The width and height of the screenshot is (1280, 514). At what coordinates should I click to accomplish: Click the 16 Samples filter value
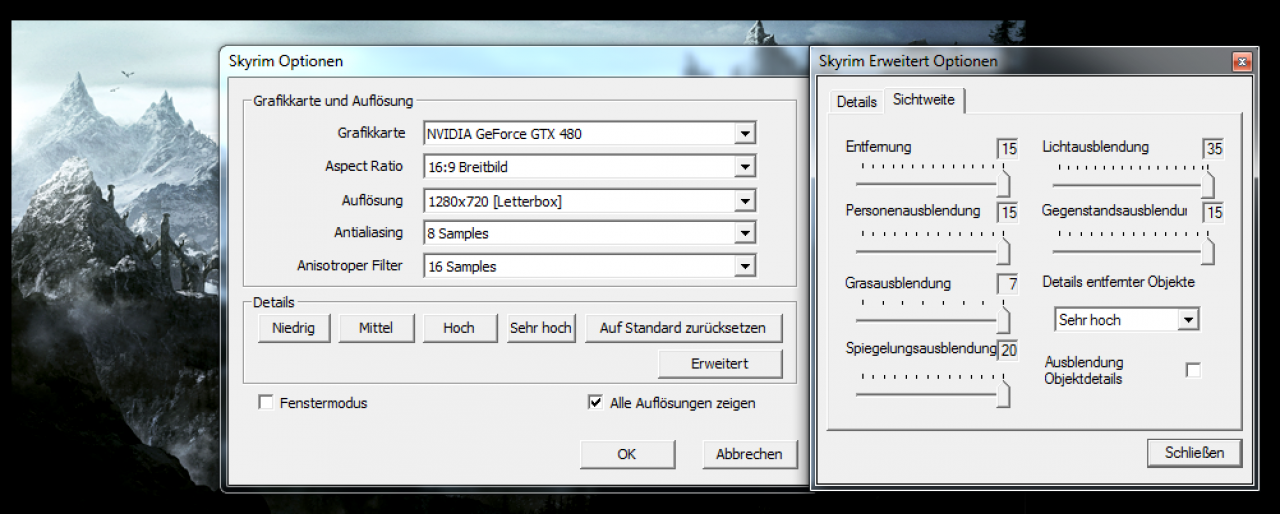point(462,266)
